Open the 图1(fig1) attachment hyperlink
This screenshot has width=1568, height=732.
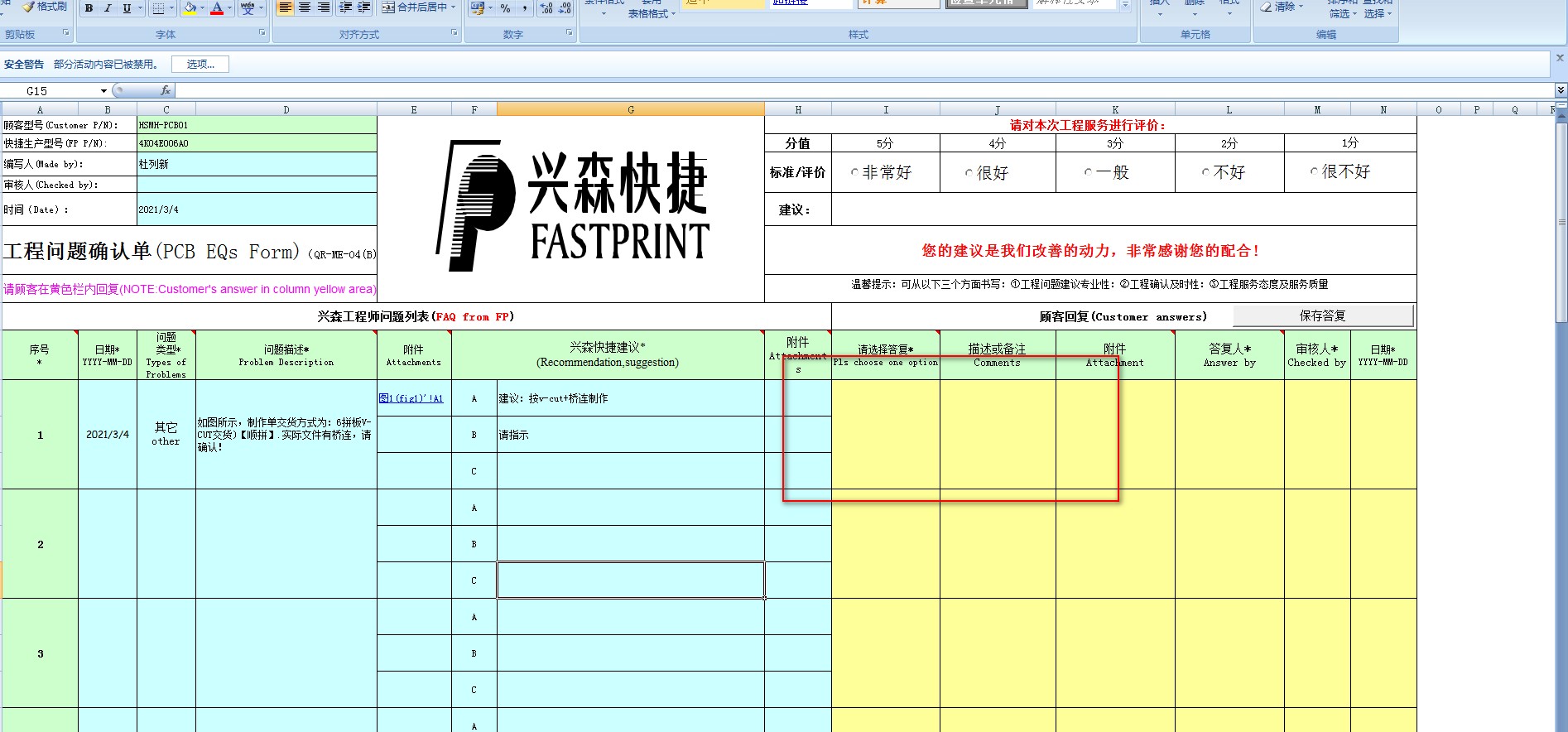click(x=411, y=398)
